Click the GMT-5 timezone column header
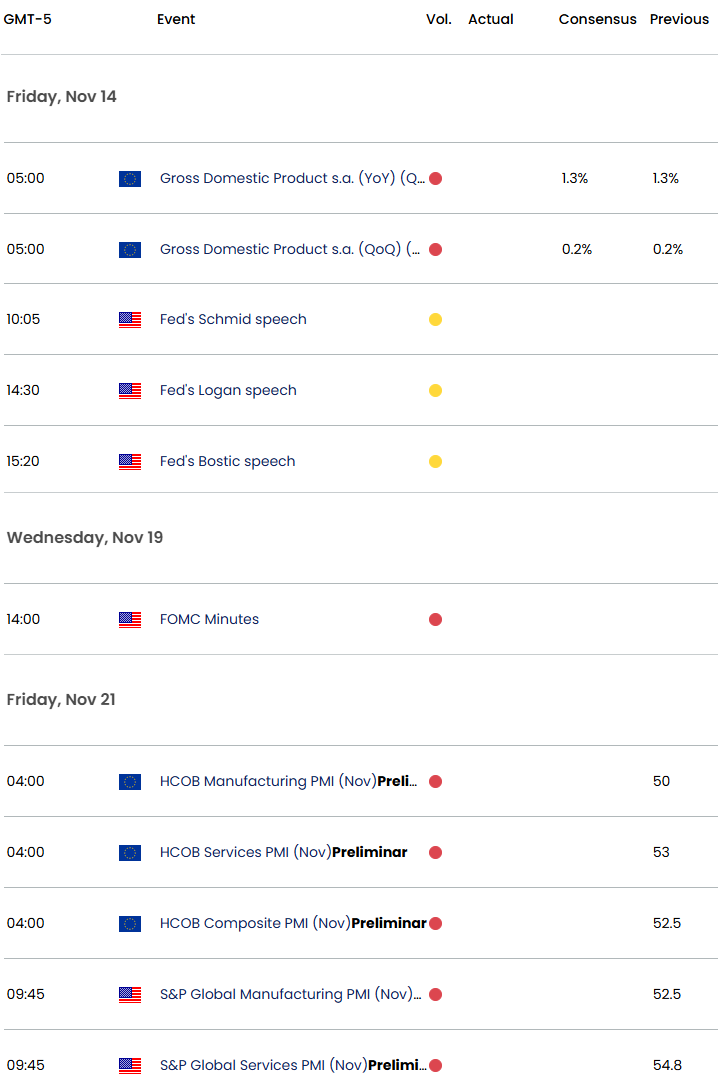The height and width of the screenshot is (1084, 718). tap(28, 20)
